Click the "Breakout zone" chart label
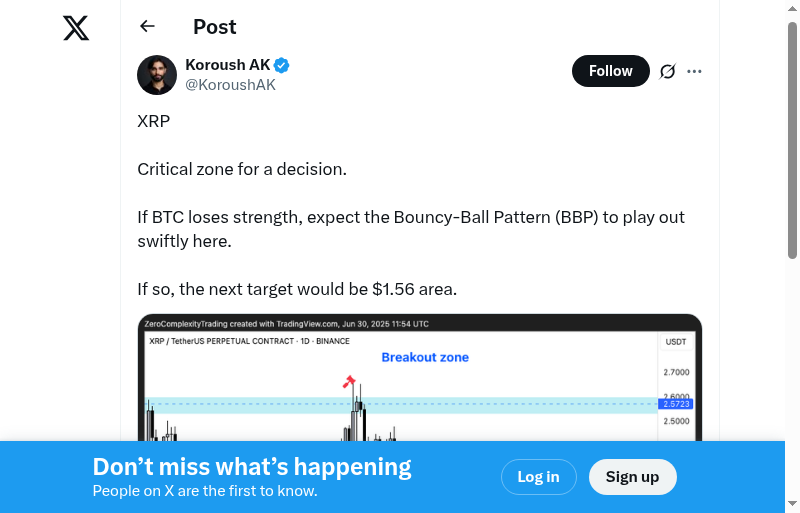This screenshot has width=800, height=513. pos(425,357)
